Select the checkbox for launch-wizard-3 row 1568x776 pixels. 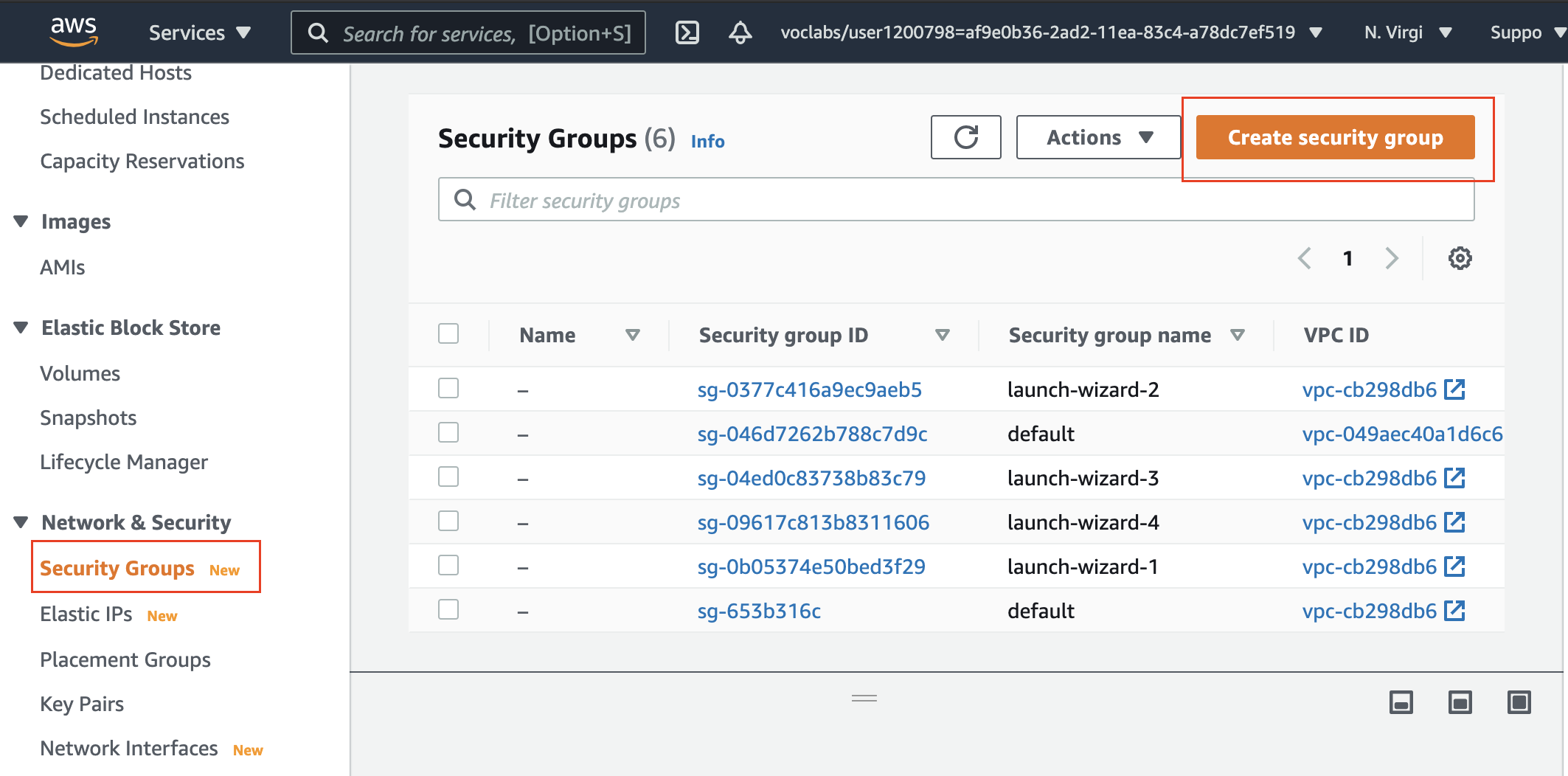click(x=448, y=477)
